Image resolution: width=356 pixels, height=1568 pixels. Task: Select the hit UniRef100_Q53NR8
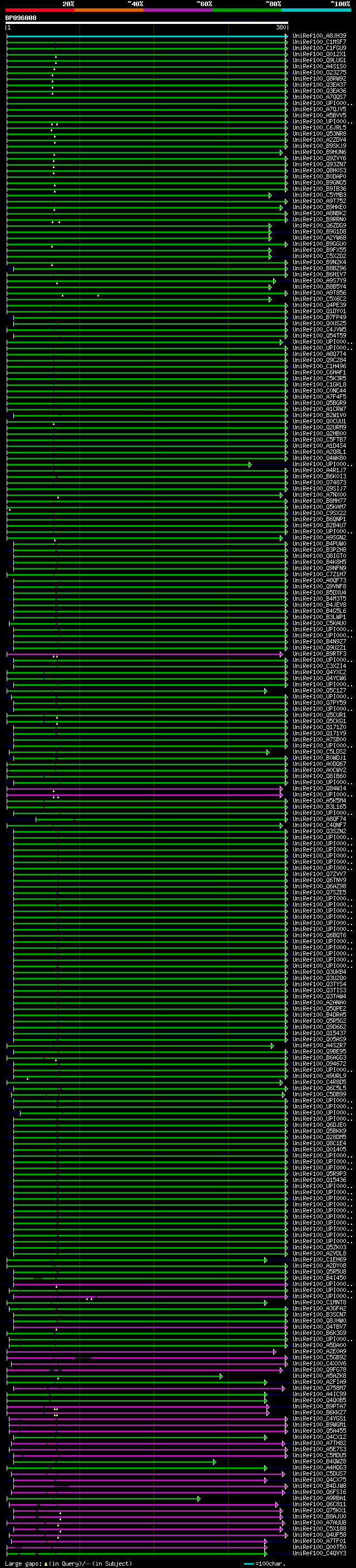click(x=319, y=134)
